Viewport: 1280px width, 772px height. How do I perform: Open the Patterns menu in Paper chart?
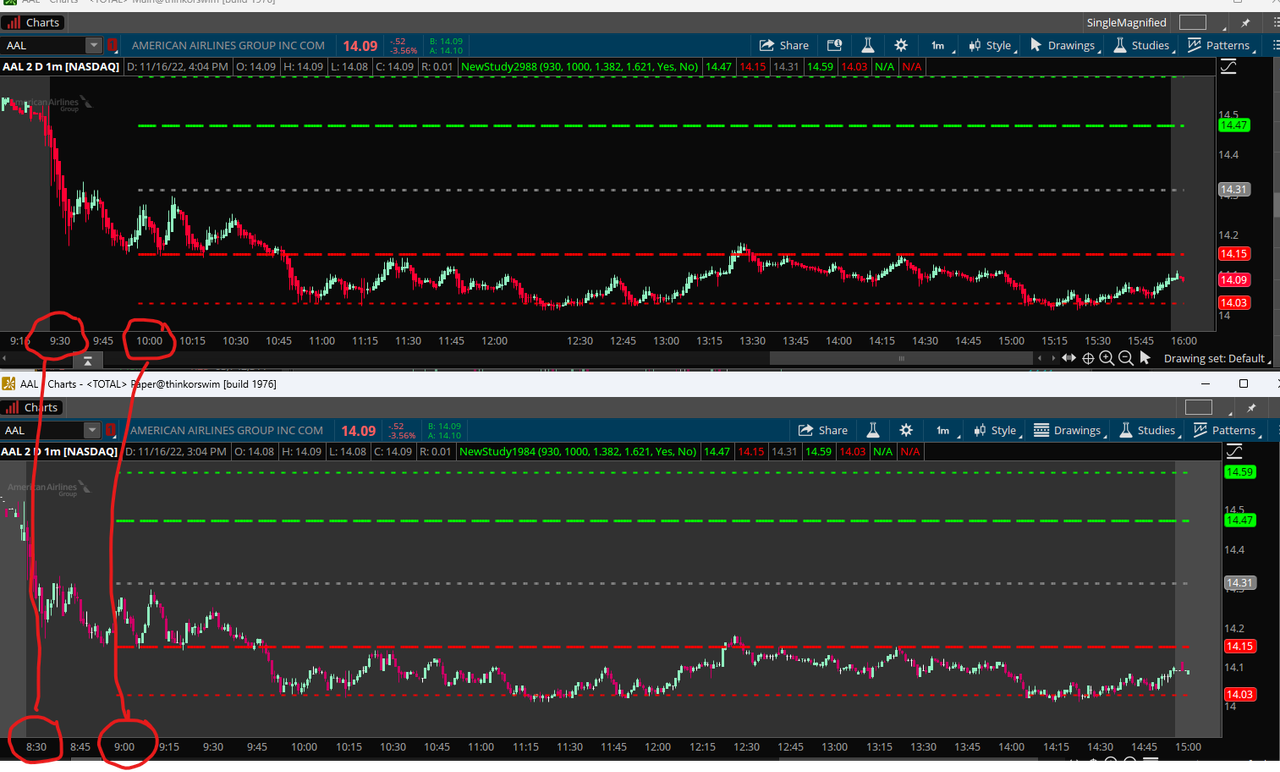pos(1225,430)
